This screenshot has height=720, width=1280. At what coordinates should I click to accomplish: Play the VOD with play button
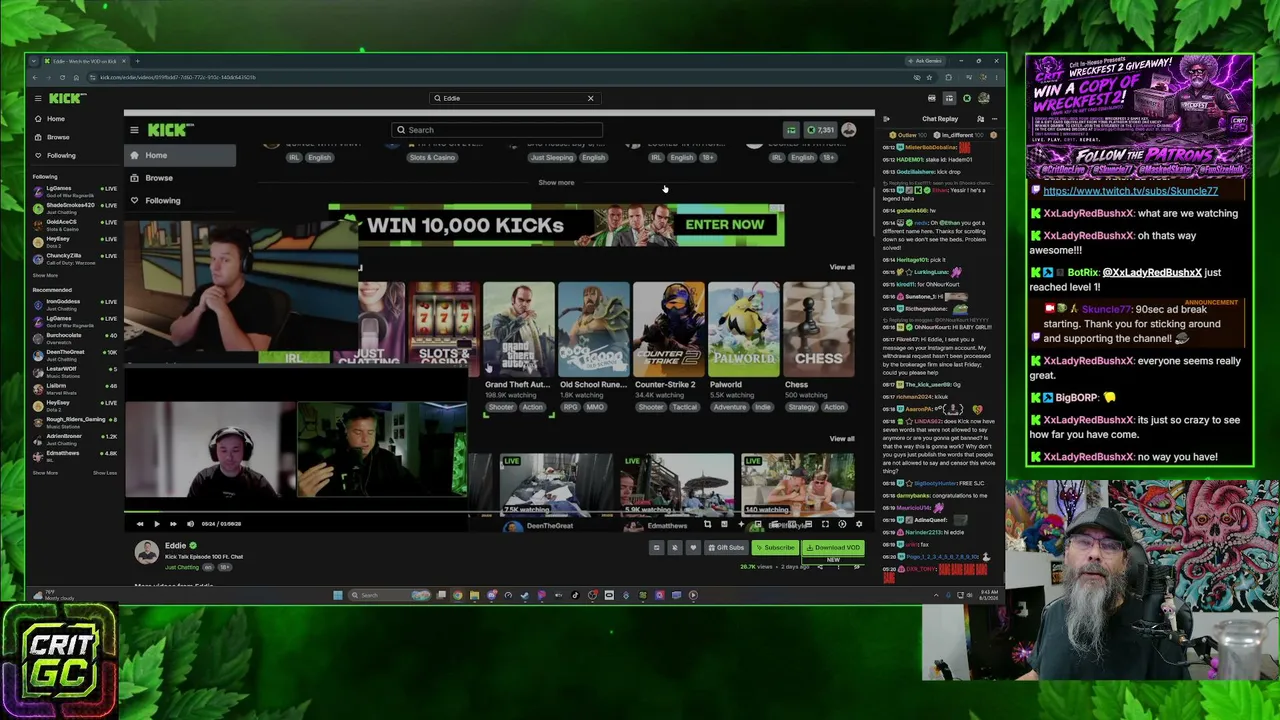point(156,524)
